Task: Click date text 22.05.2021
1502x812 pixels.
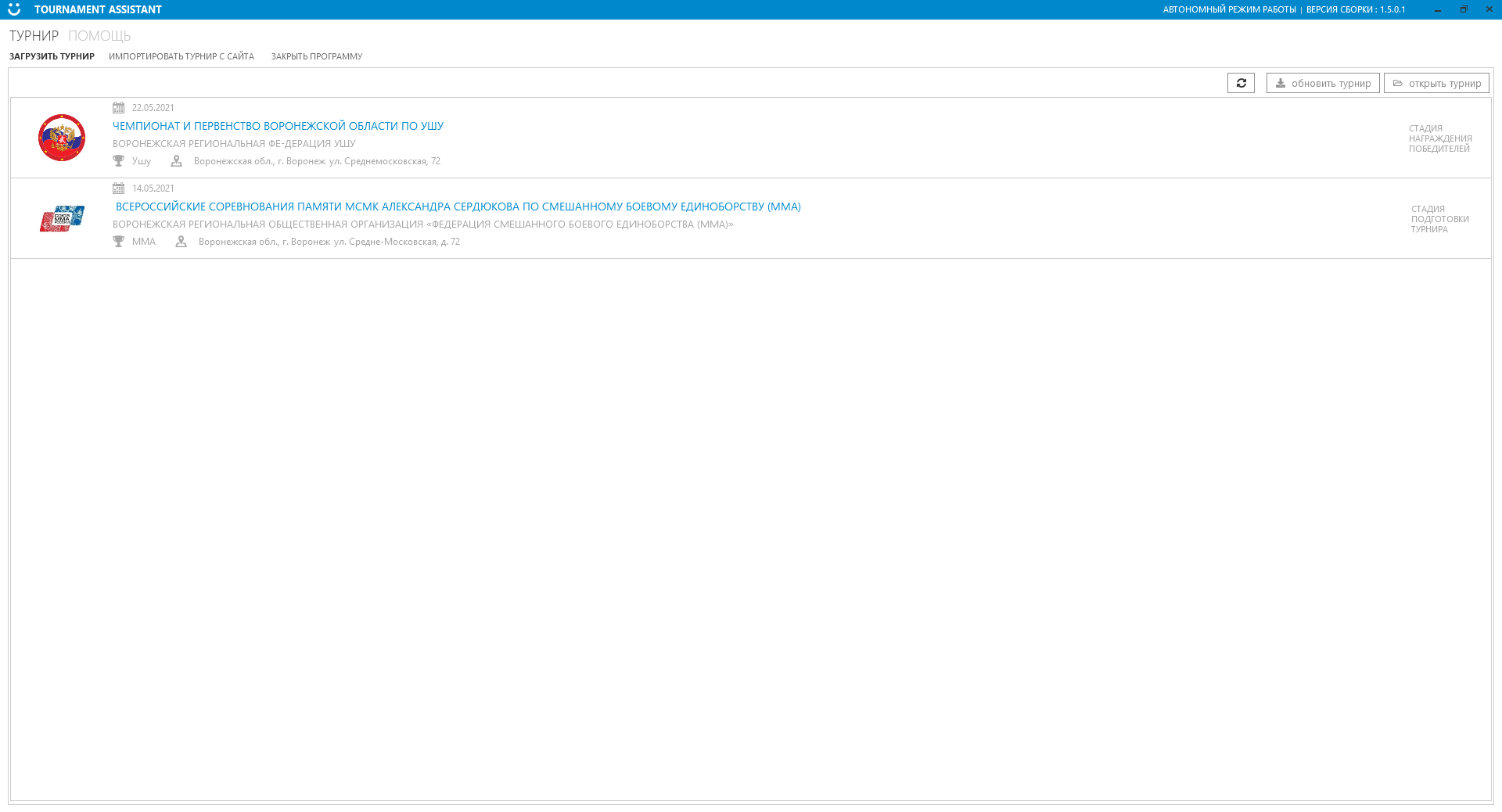Action: [x=153, y=108]
